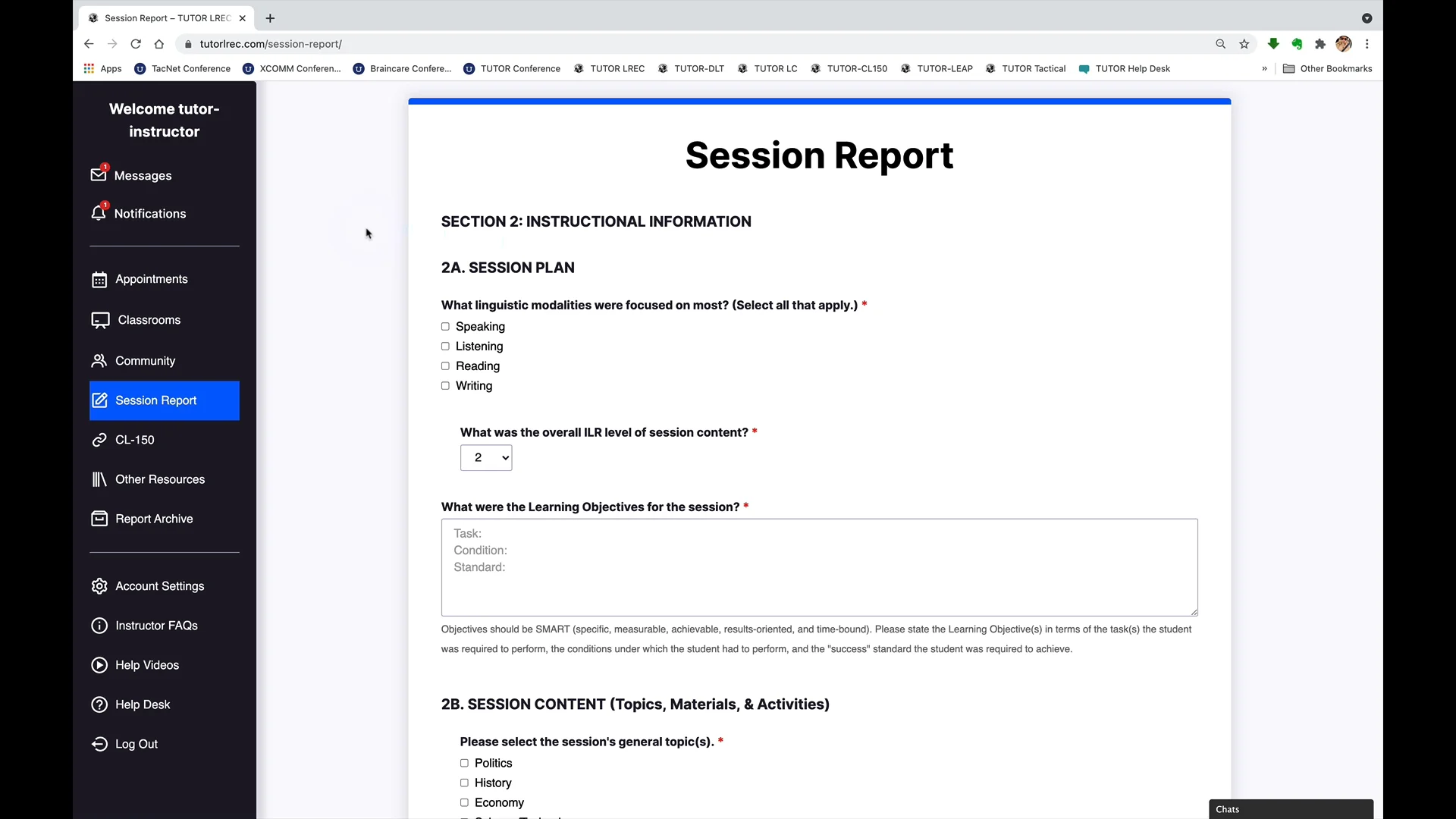Open the Other Bookmarks folder
The width and height of the screenshot is (1456, 819).
(x=1328, y=69)
